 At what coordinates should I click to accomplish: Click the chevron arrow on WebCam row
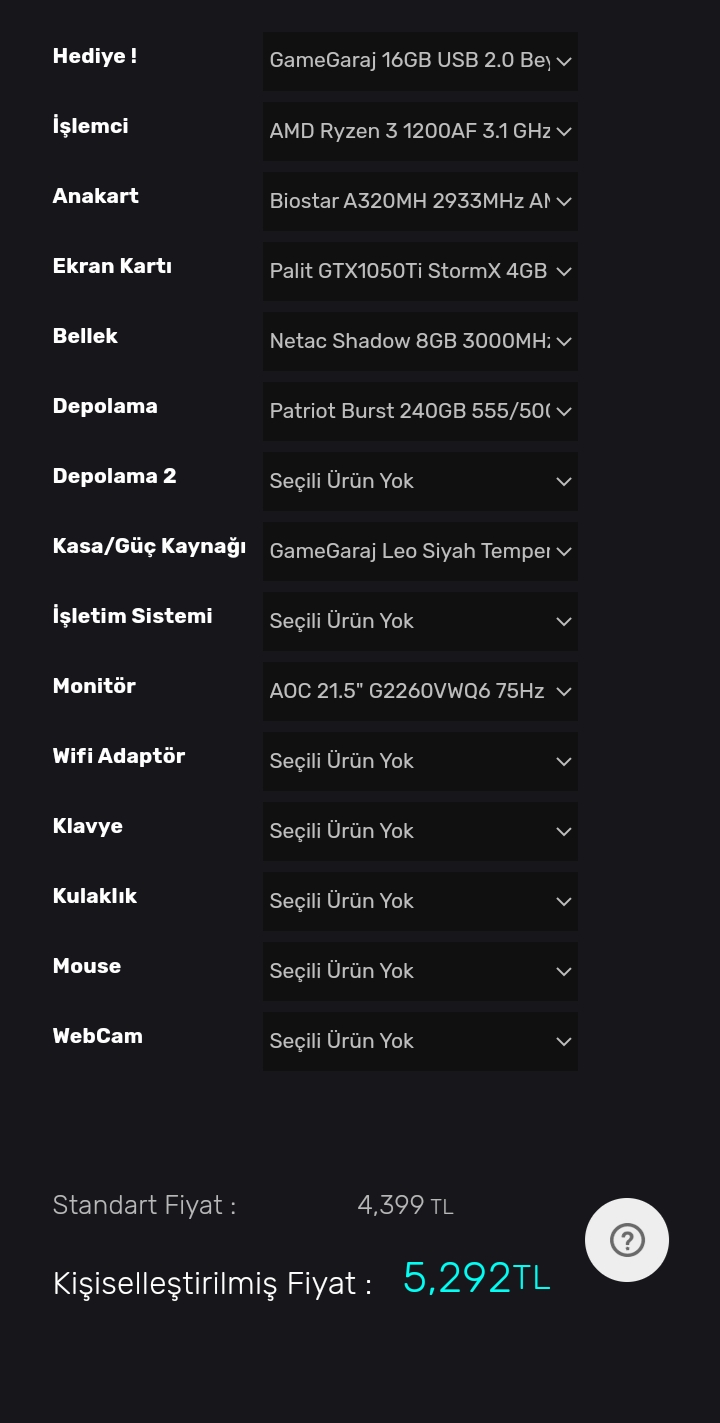[x=564, y=1041]
